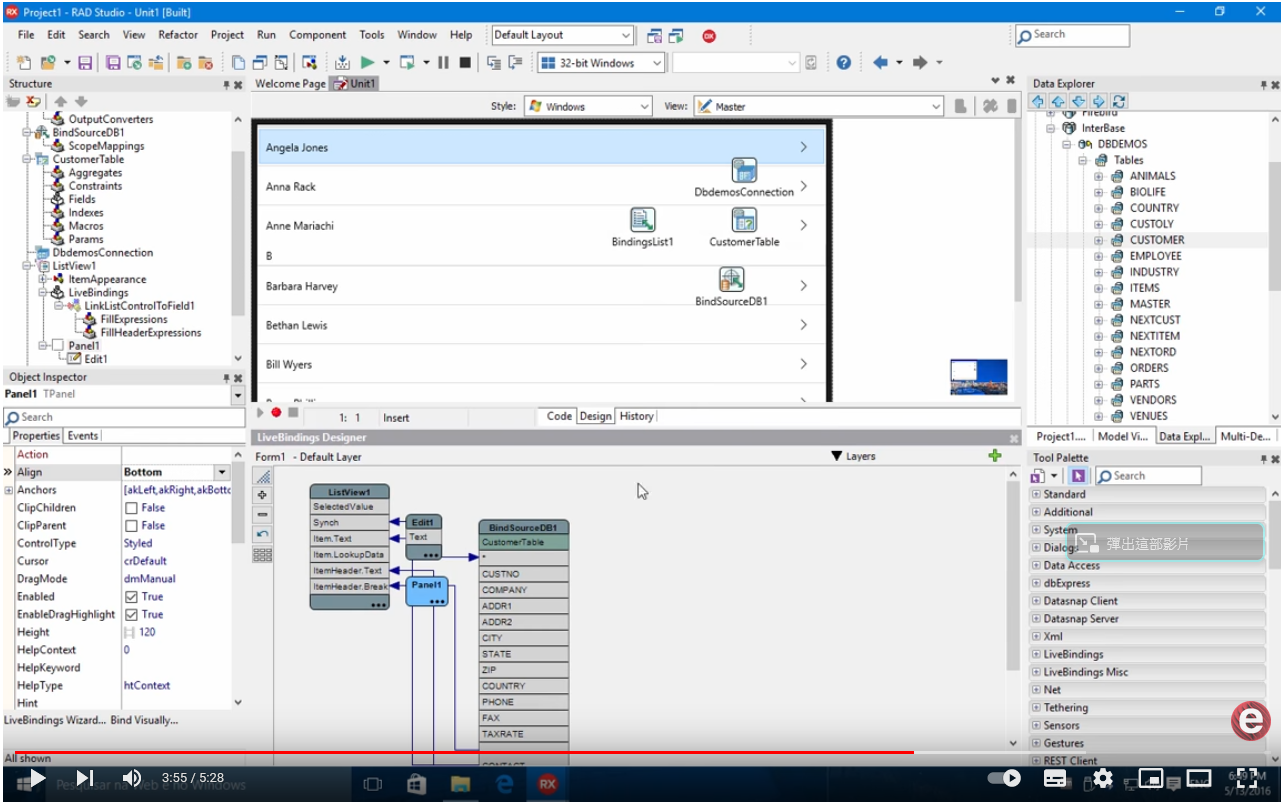1281x804 pixels.
Task: Click the YouTube settings gear icon
Action: [1103, 778]
